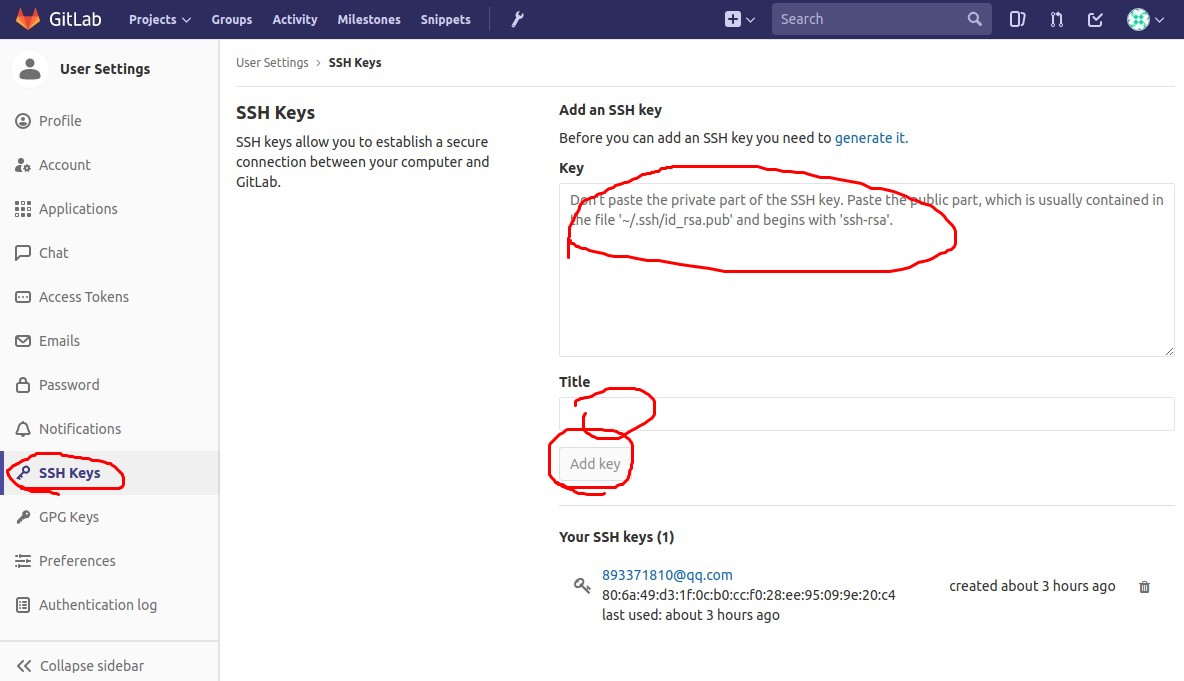Collapse the sidebar
1184x681 pixels.
[x=80, y=665]
